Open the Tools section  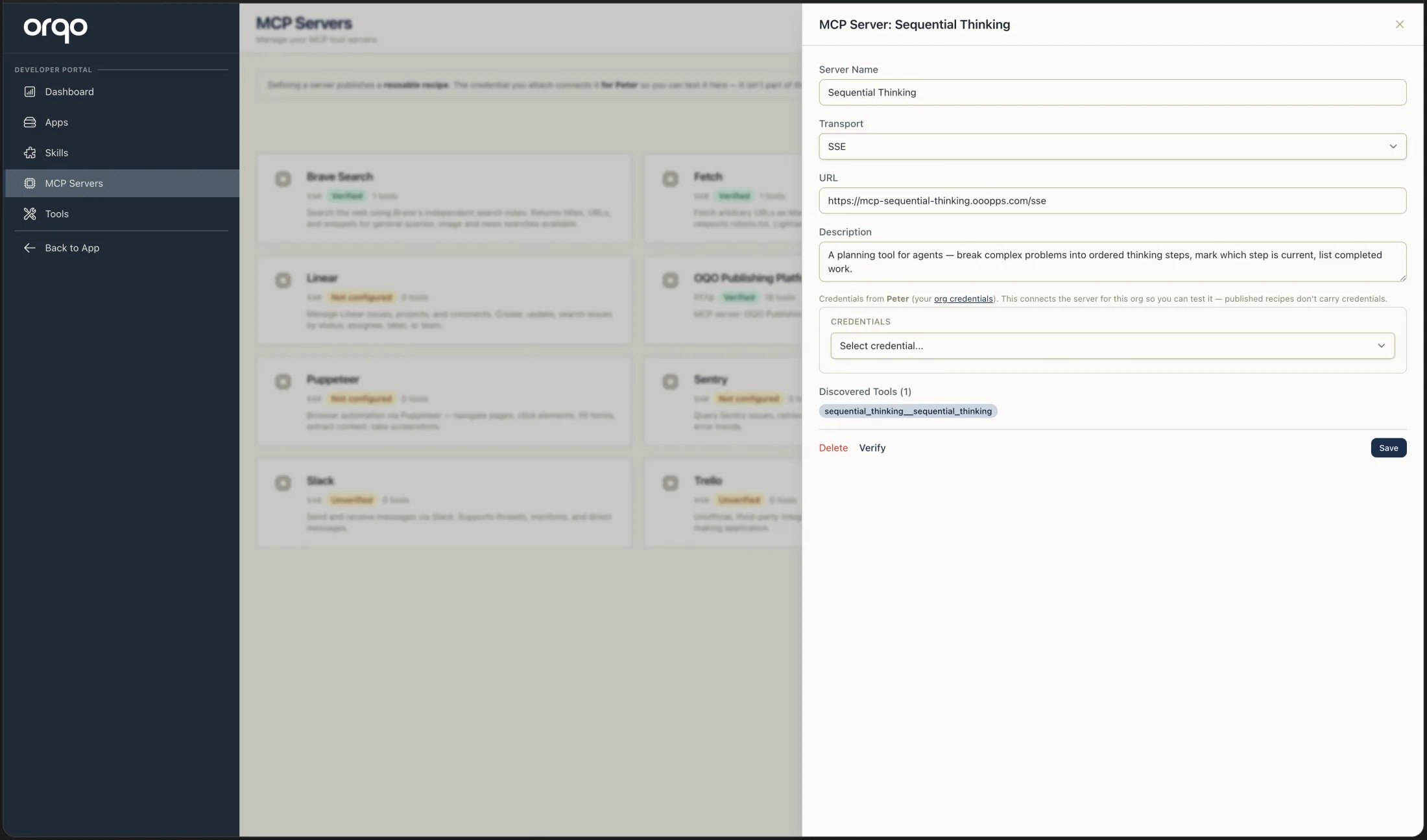point(122,213)
